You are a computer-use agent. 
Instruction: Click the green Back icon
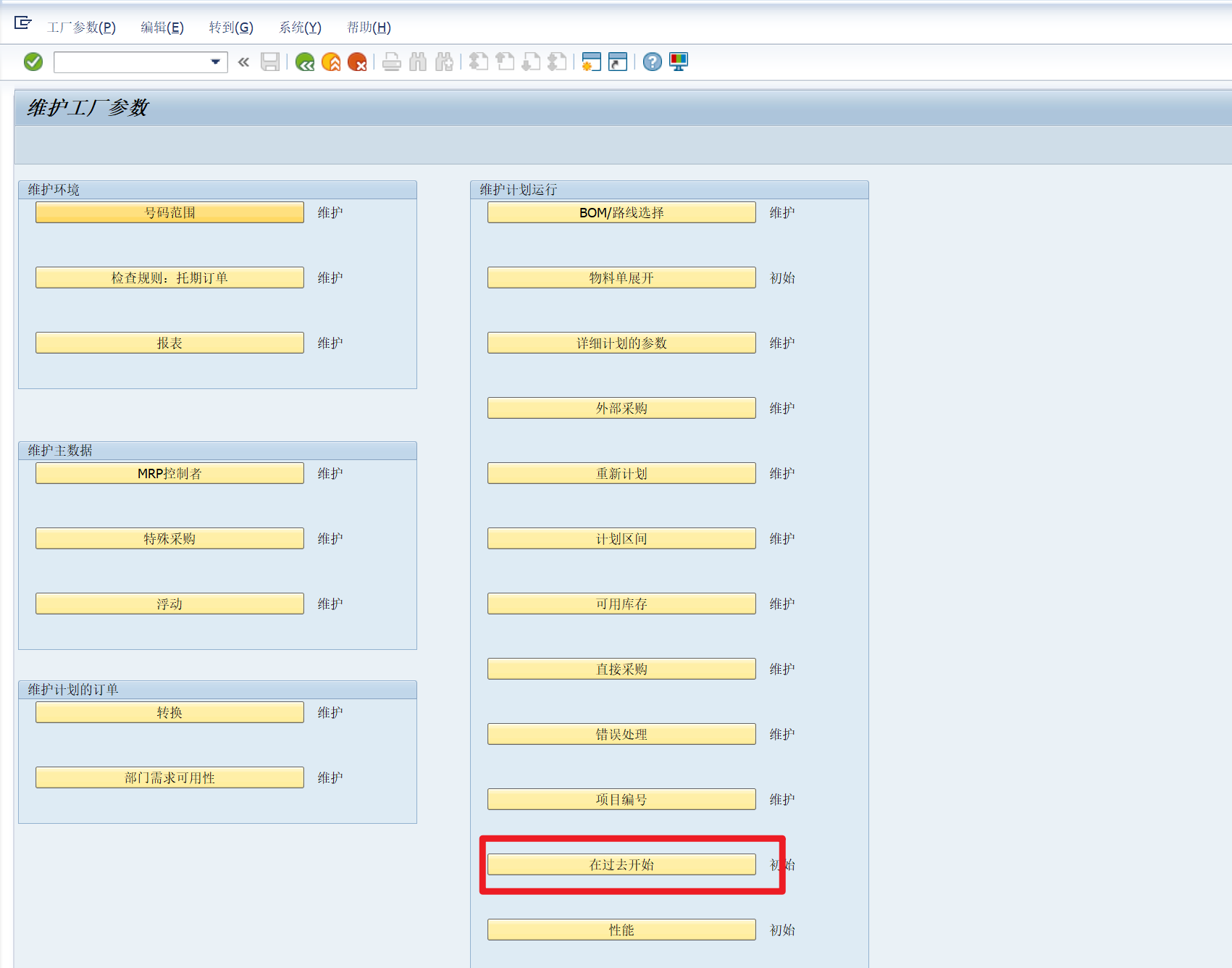(x=305, y=62)
